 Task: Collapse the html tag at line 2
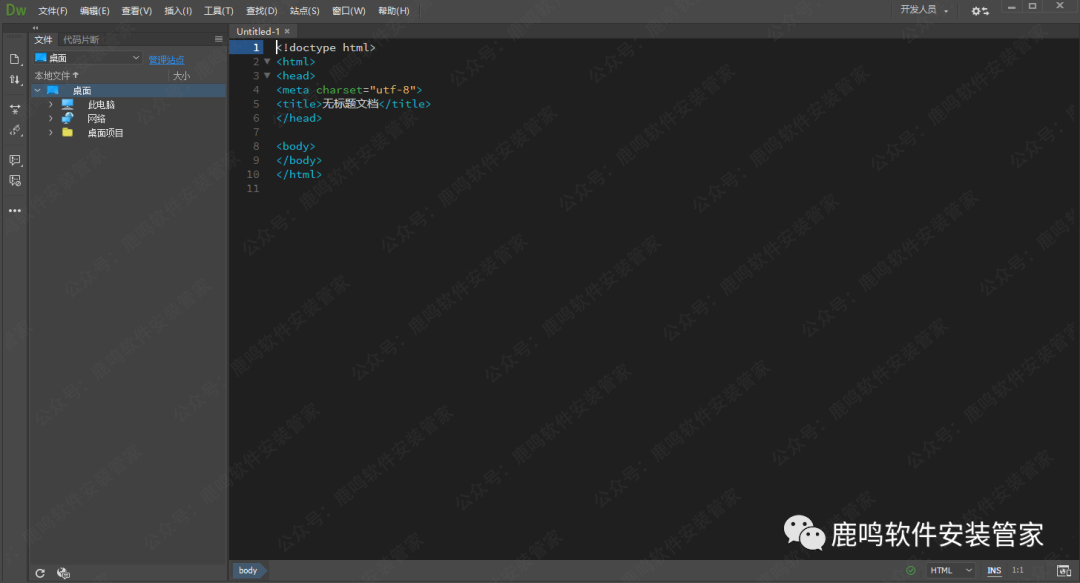(267, 62)
